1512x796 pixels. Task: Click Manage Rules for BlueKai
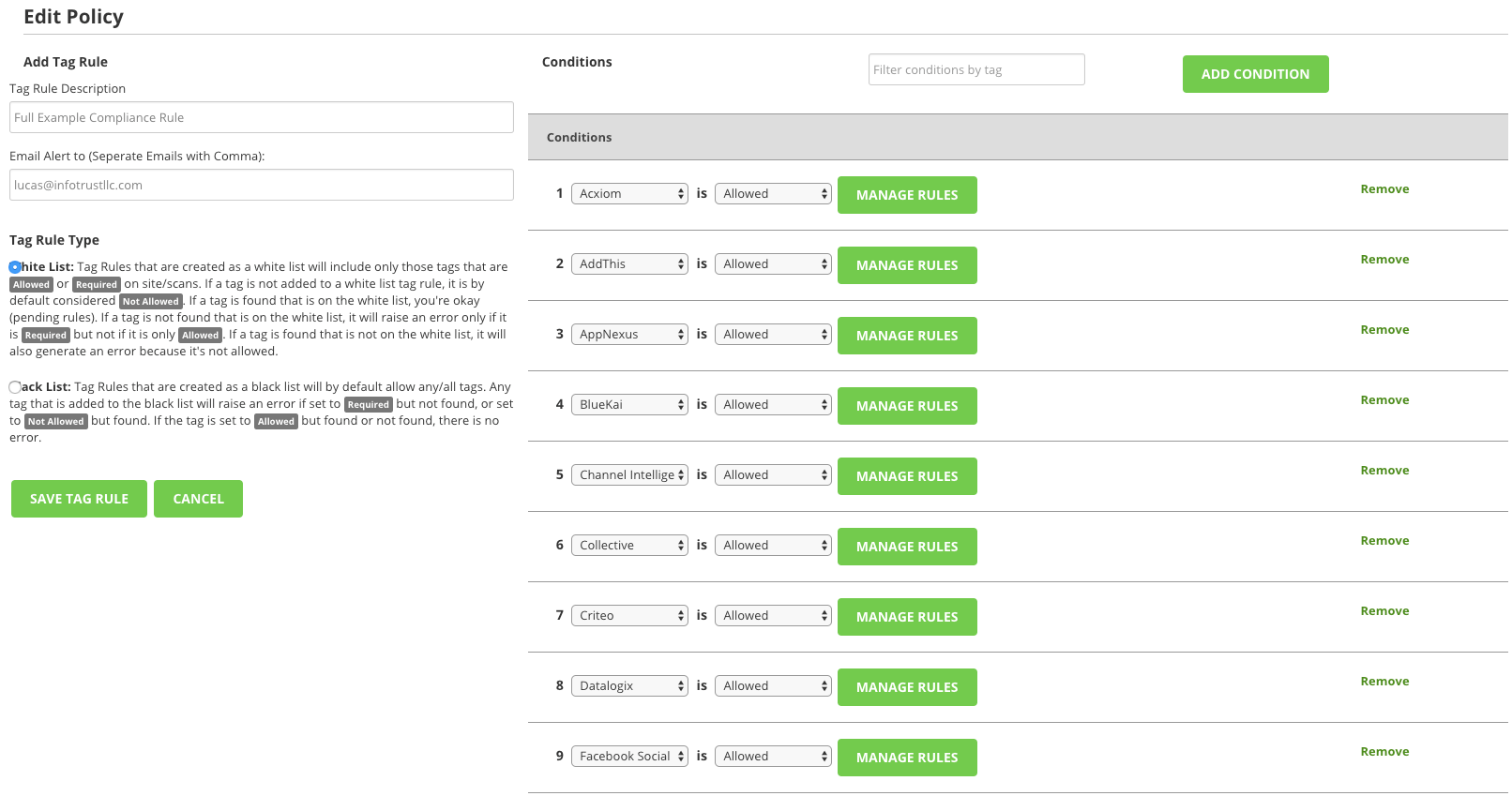907,406
